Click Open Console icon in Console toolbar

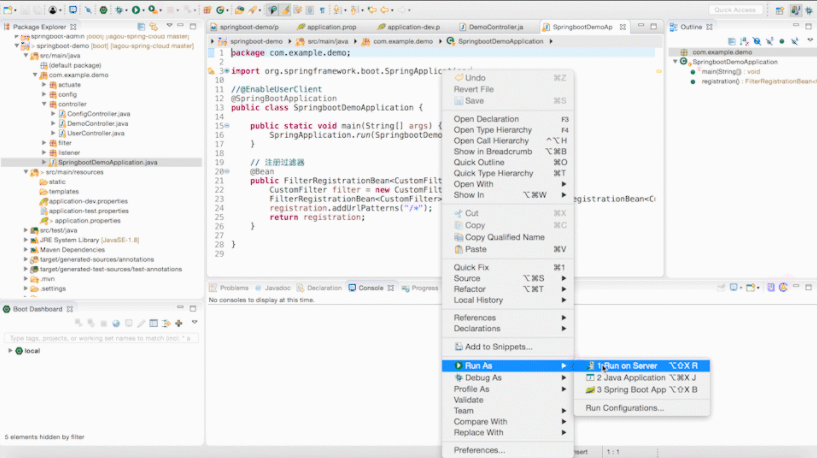750,288
